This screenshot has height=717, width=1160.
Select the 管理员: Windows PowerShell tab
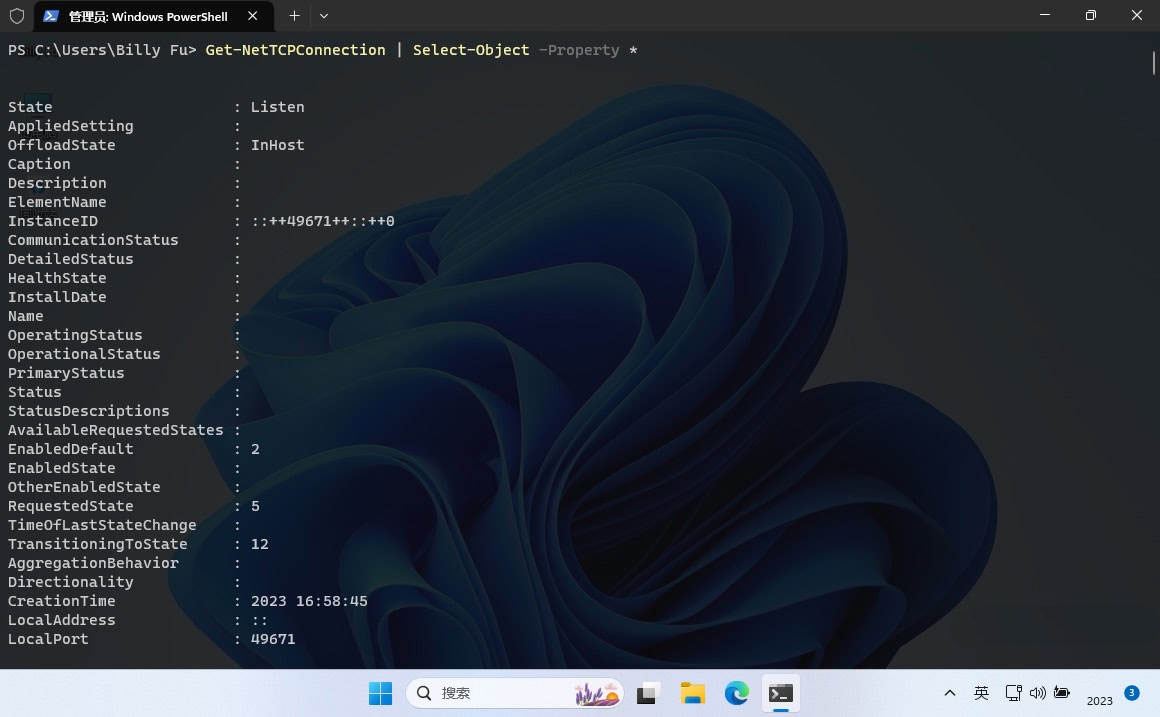tap(148, 16)
